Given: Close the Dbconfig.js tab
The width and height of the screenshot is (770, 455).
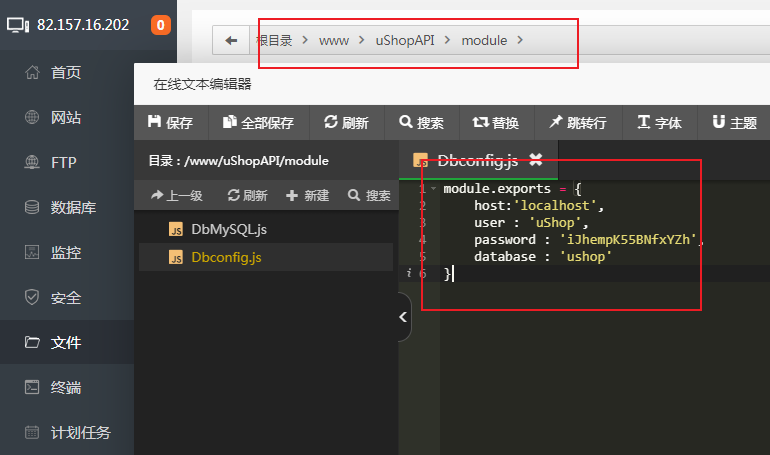Looking at the screenshot, I should coord(536,159).
